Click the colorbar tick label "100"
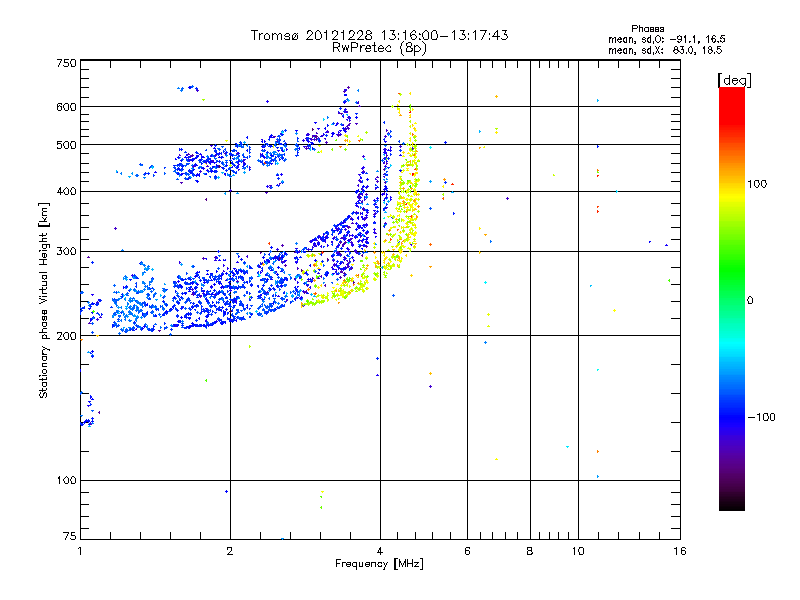The image size is (800, 600). (x=757, y=184)
